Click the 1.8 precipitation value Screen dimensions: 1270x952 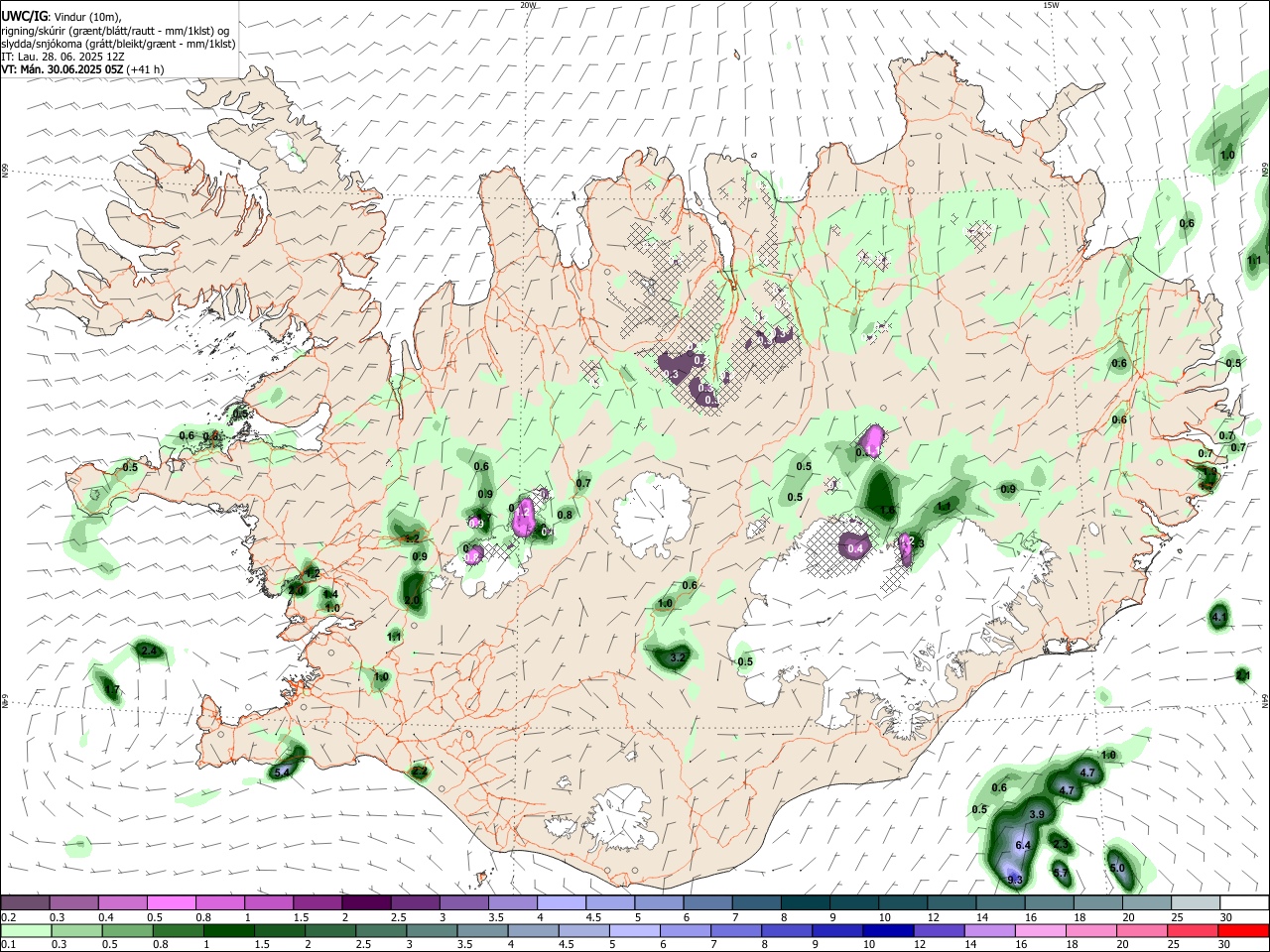[888, 510]
